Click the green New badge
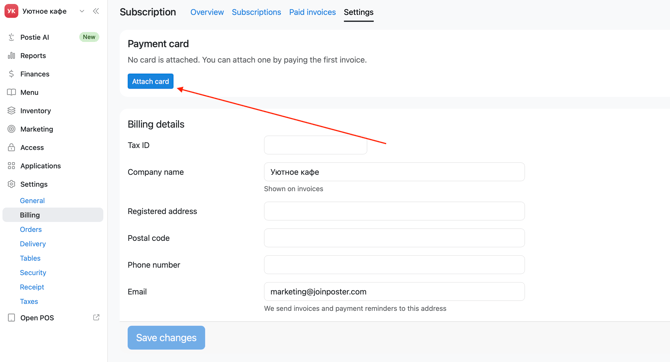Screen dimensions: 670x362 [x=89, y=37]
